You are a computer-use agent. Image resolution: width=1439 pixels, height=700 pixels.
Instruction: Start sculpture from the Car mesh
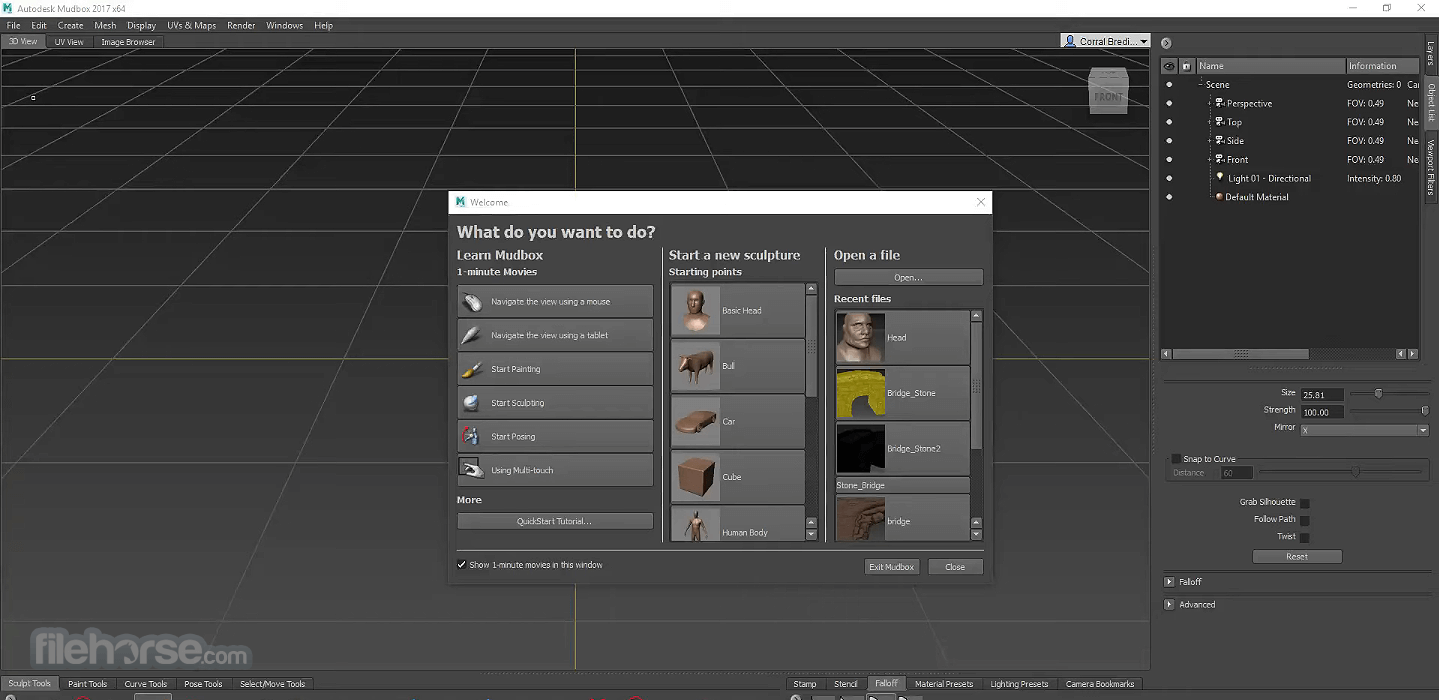pos(737,421)
